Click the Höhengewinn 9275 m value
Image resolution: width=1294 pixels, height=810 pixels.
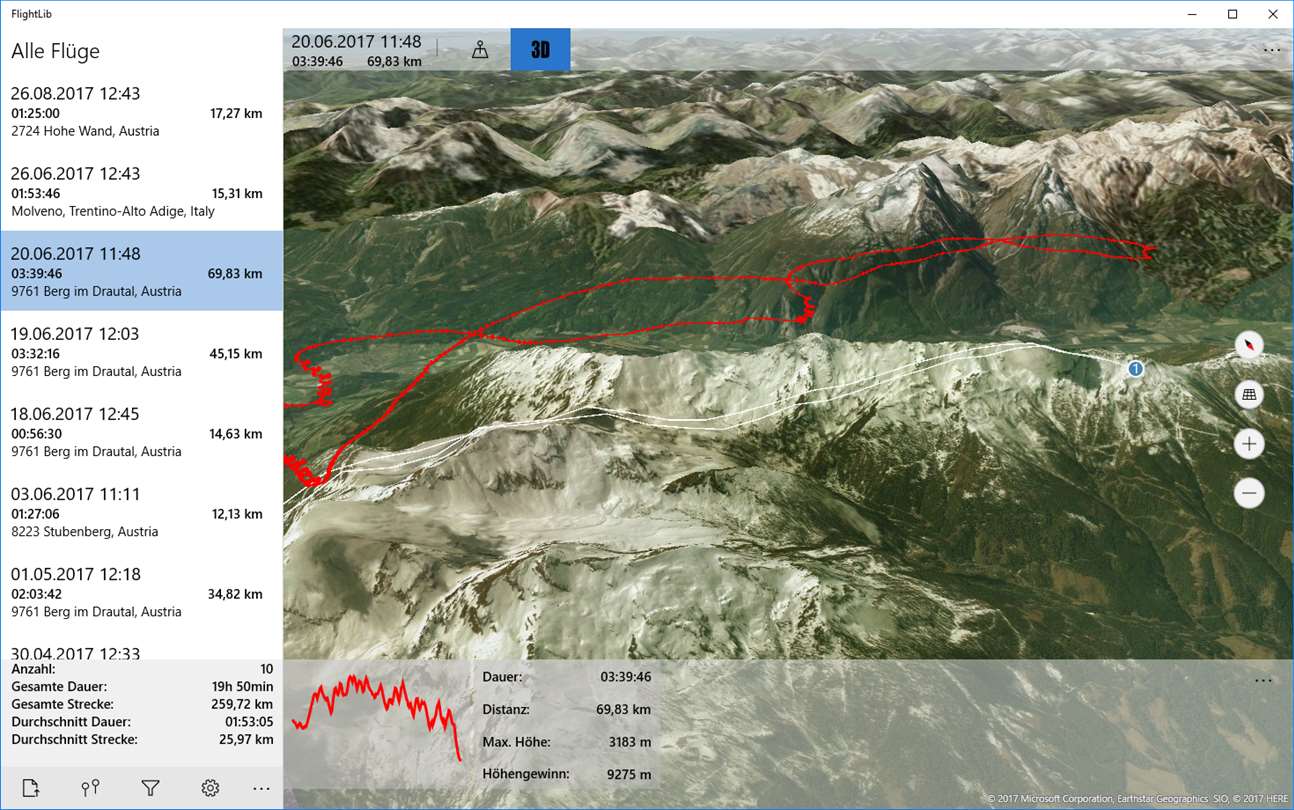coord(629,774)
